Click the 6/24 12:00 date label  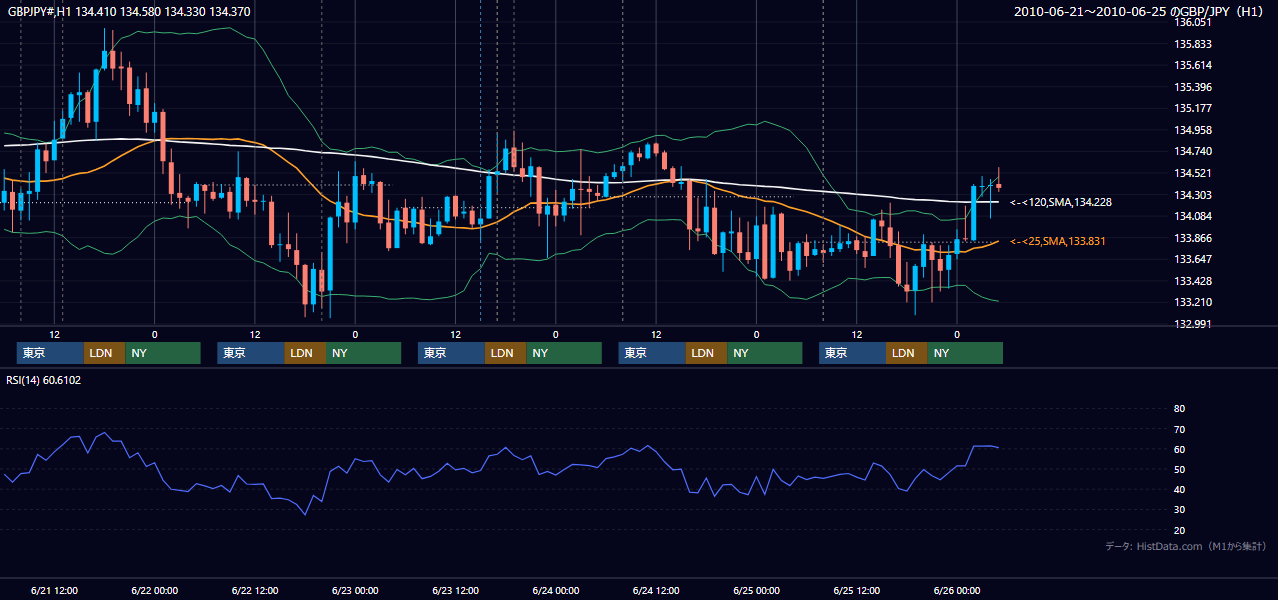point(656,590)
